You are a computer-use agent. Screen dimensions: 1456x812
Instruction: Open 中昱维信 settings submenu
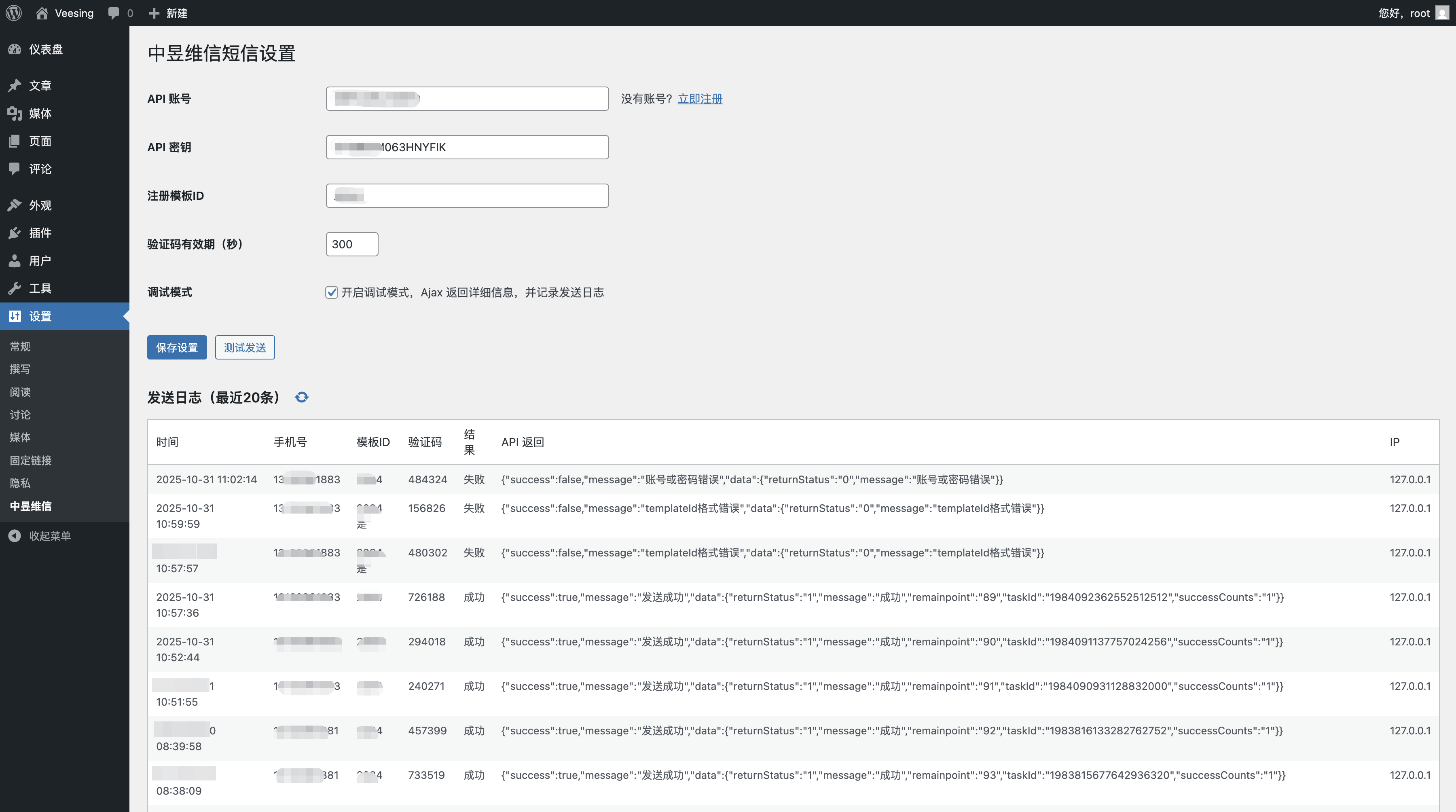coord(30,506)
